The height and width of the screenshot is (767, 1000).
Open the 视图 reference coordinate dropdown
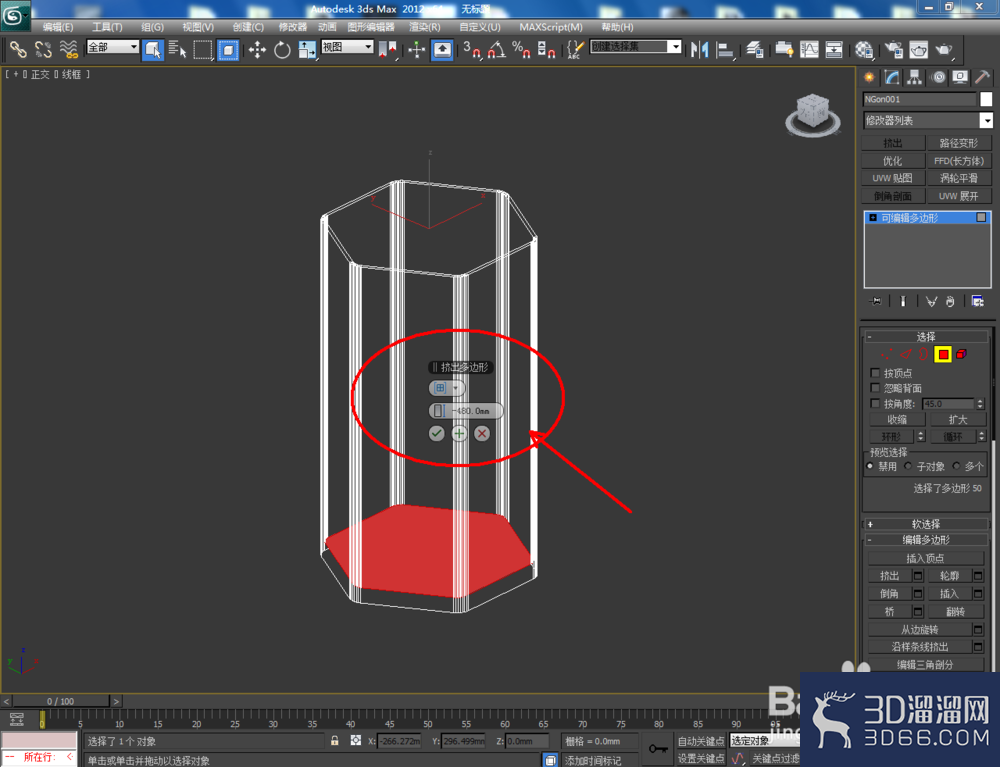(x=347, y=47)
